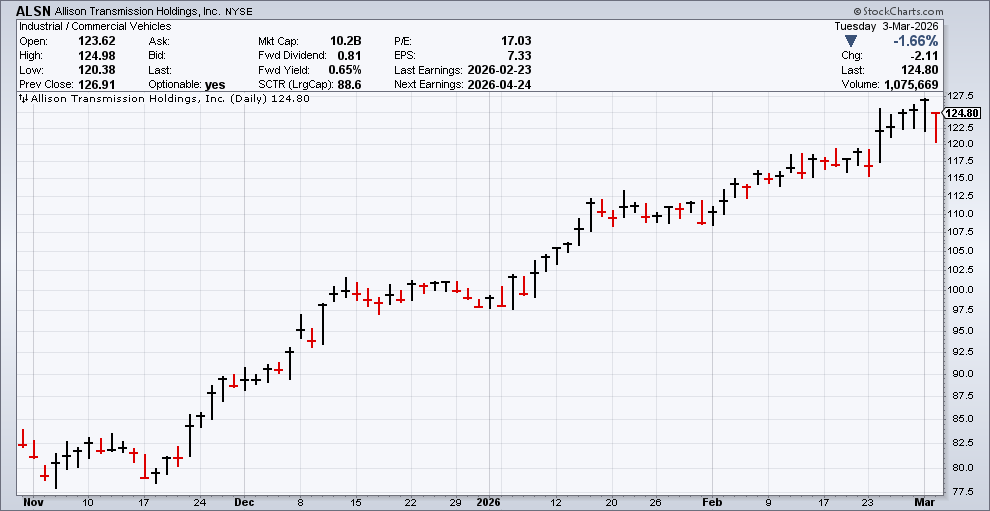The image size is (990, 511).
Task: Click the Nov label on date axis
Action: pos(32,502)
